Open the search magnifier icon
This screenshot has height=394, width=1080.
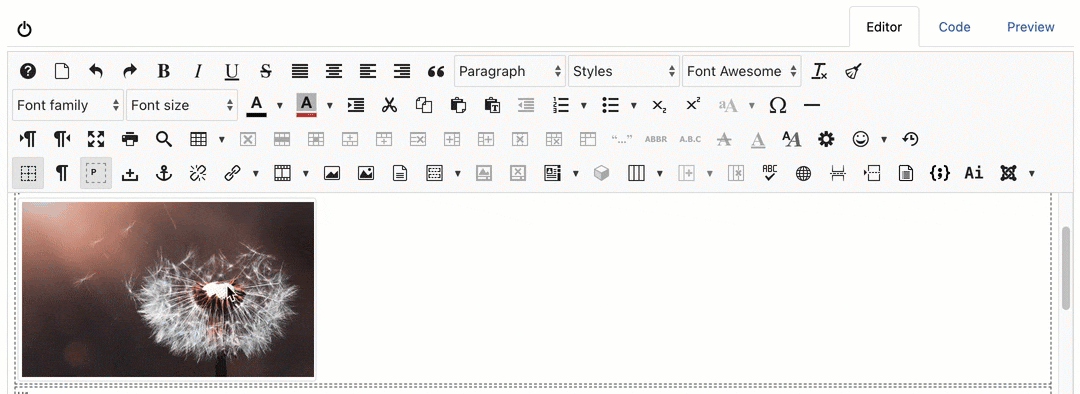tap(163, 139)
